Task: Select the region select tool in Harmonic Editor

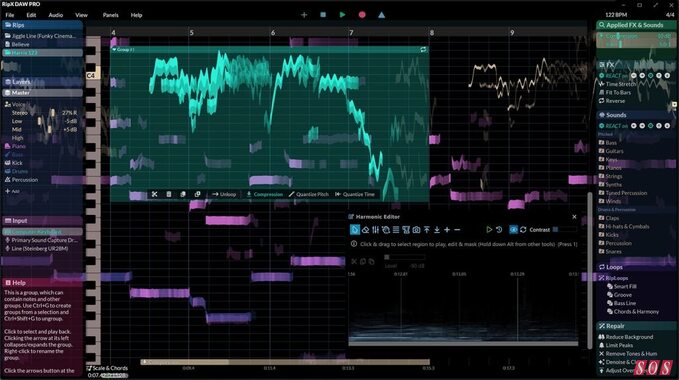Action: tap(355, 230)
